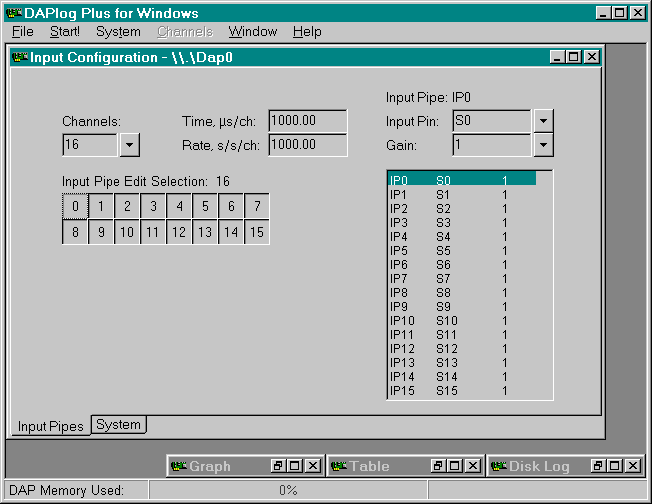Maximize the minimized Disk Log window
Image resolution: width=652 pixels, height=504 pixels.
615,466
